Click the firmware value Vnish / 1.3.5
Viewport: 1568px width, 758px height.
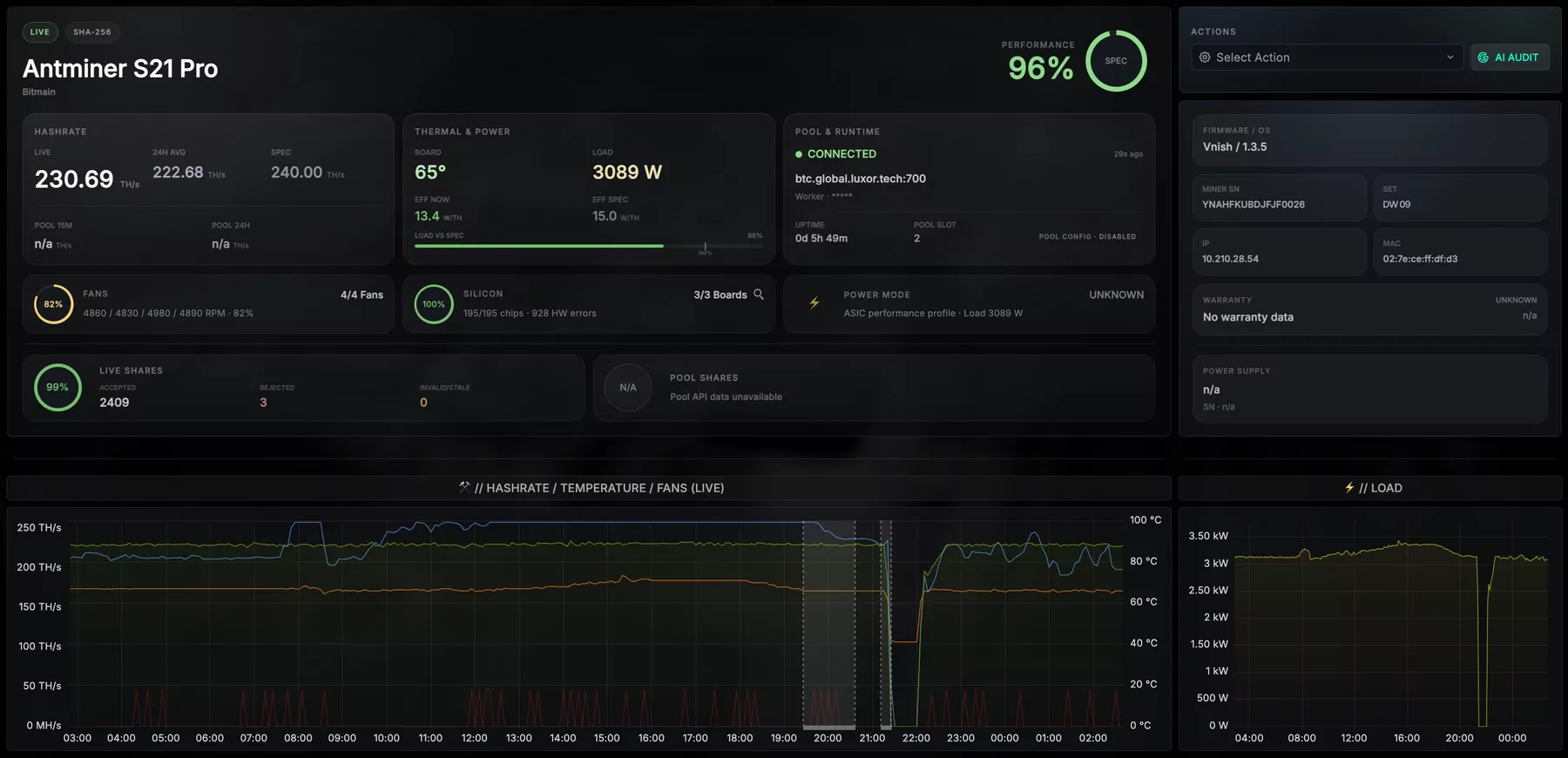(1234, 147)
